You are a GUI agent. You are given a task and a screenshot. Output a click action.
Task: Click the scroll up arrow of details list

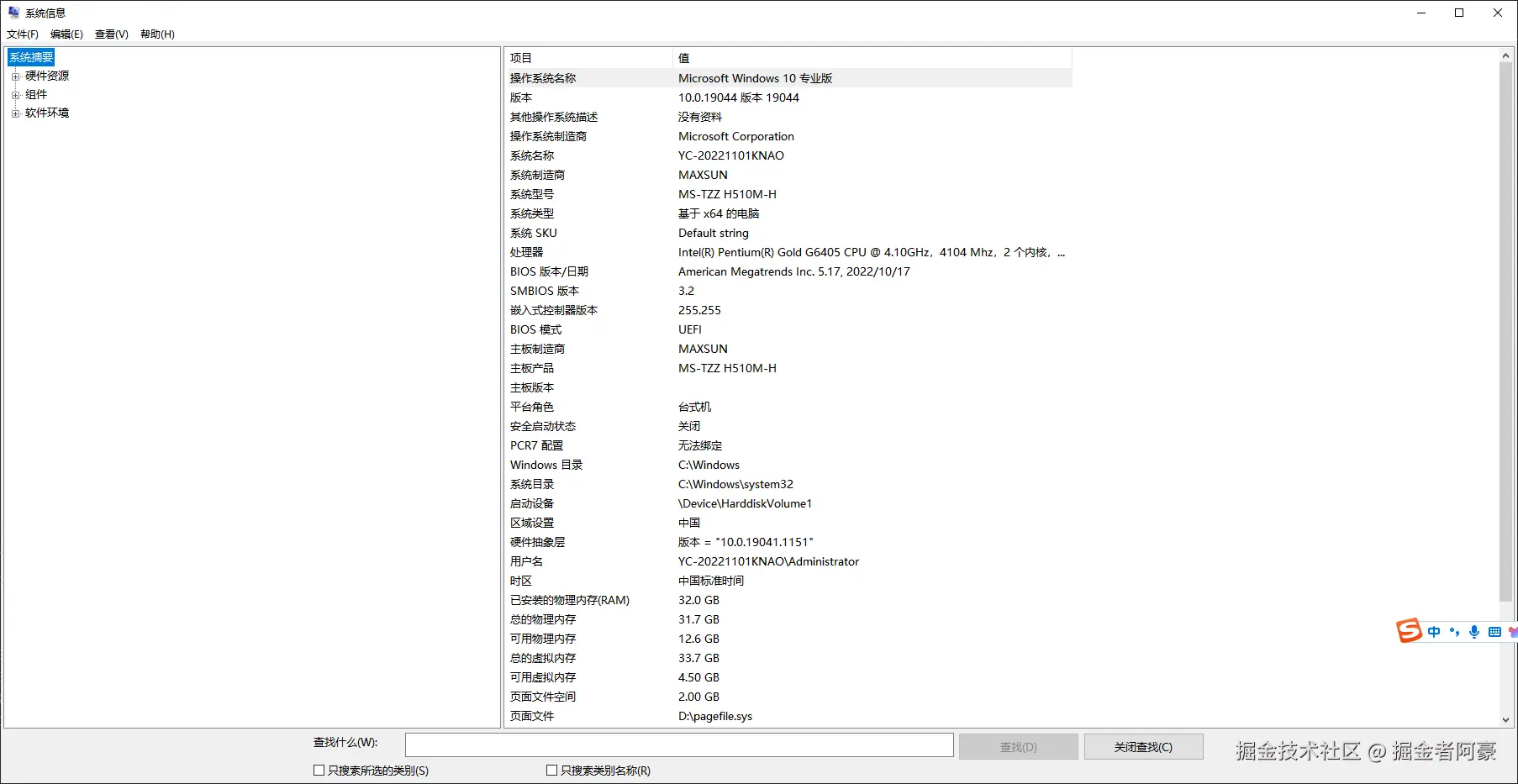pyautogui.click(x=1505, y=55)
